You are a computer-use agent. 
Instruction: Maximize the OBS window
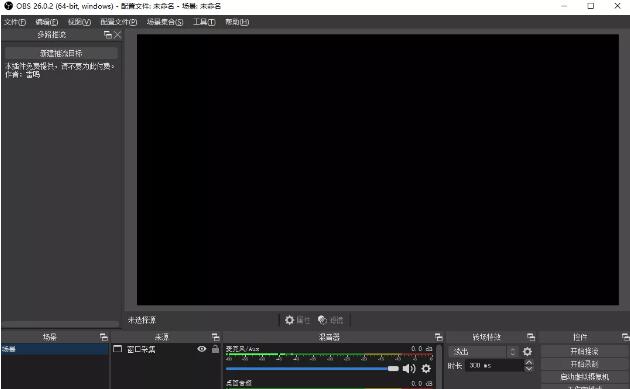pyautogui.click(x=591, y=6)
